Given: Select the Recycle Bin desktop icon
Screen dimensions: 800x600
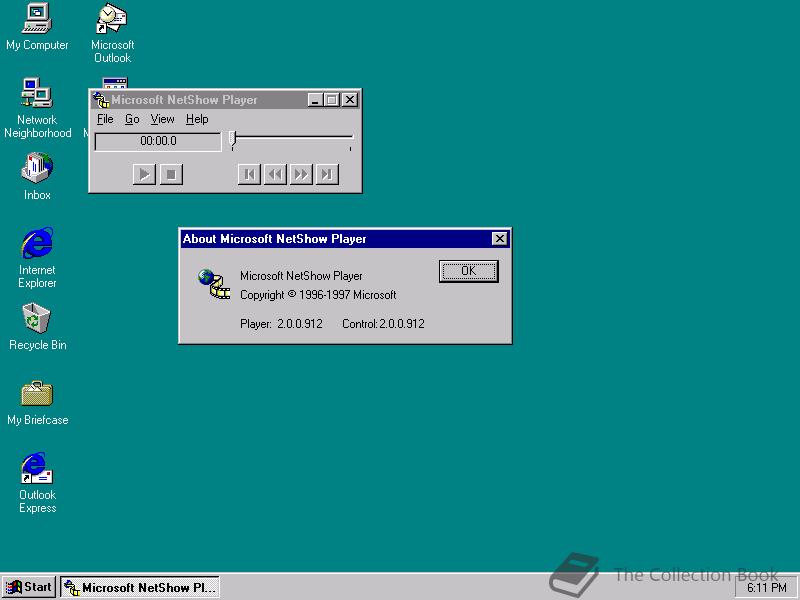Looking at the screenshot, I should (x=37, y=327).
